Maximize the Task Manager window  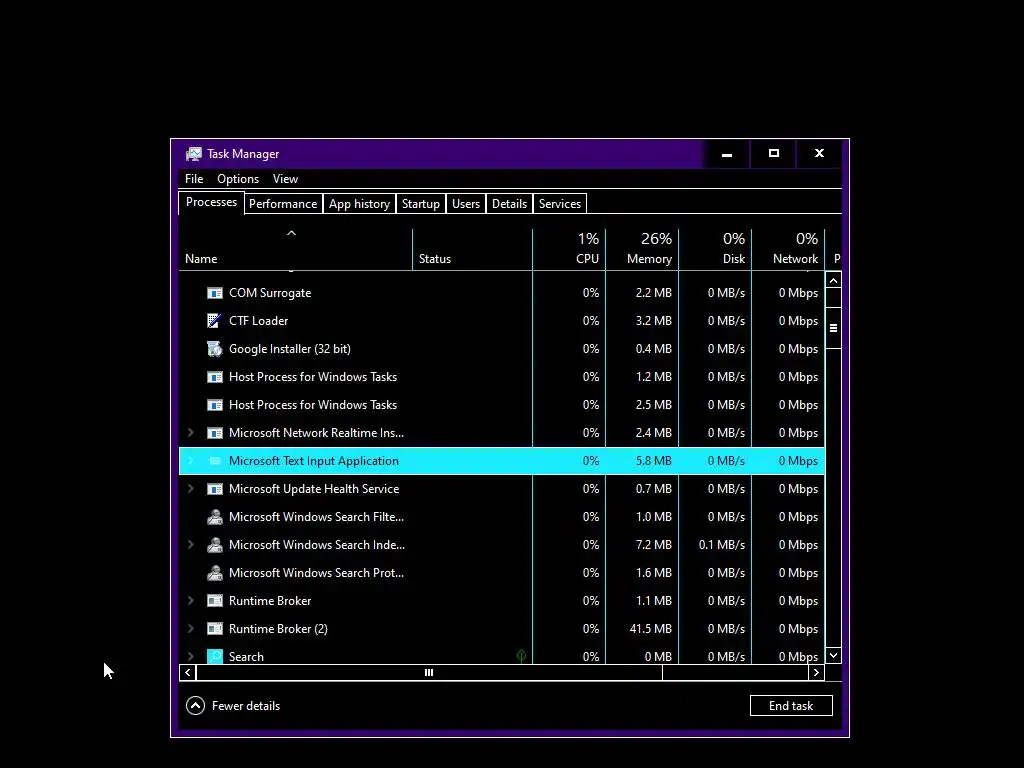coord(773,154)
